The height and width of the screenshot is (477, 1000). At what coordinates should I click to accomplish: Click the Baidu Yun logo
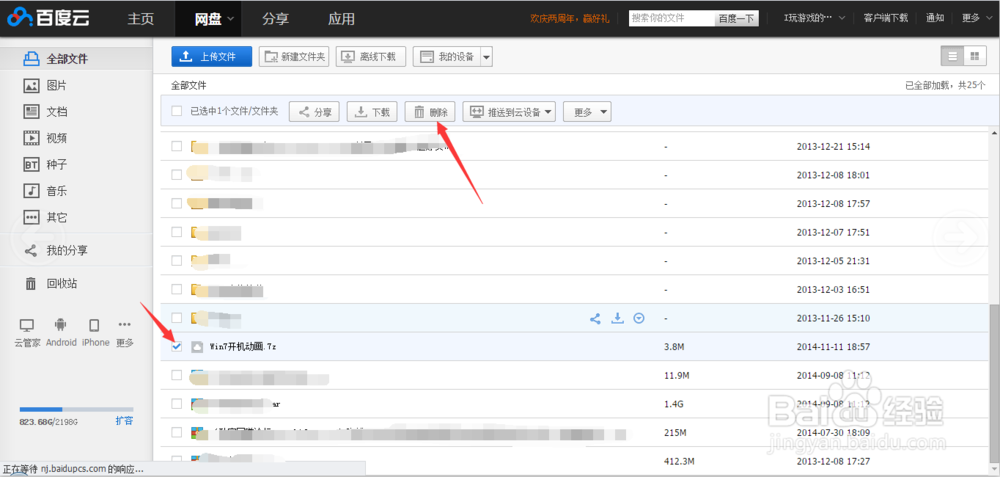(48, 18)
